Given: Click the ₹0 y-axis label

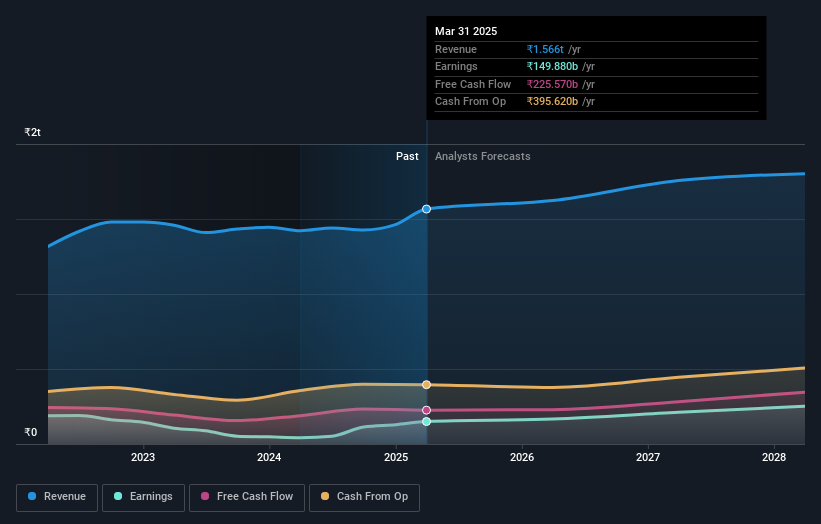Looking at the screenshot, I should pyautogui.click(x=31, y=432).
